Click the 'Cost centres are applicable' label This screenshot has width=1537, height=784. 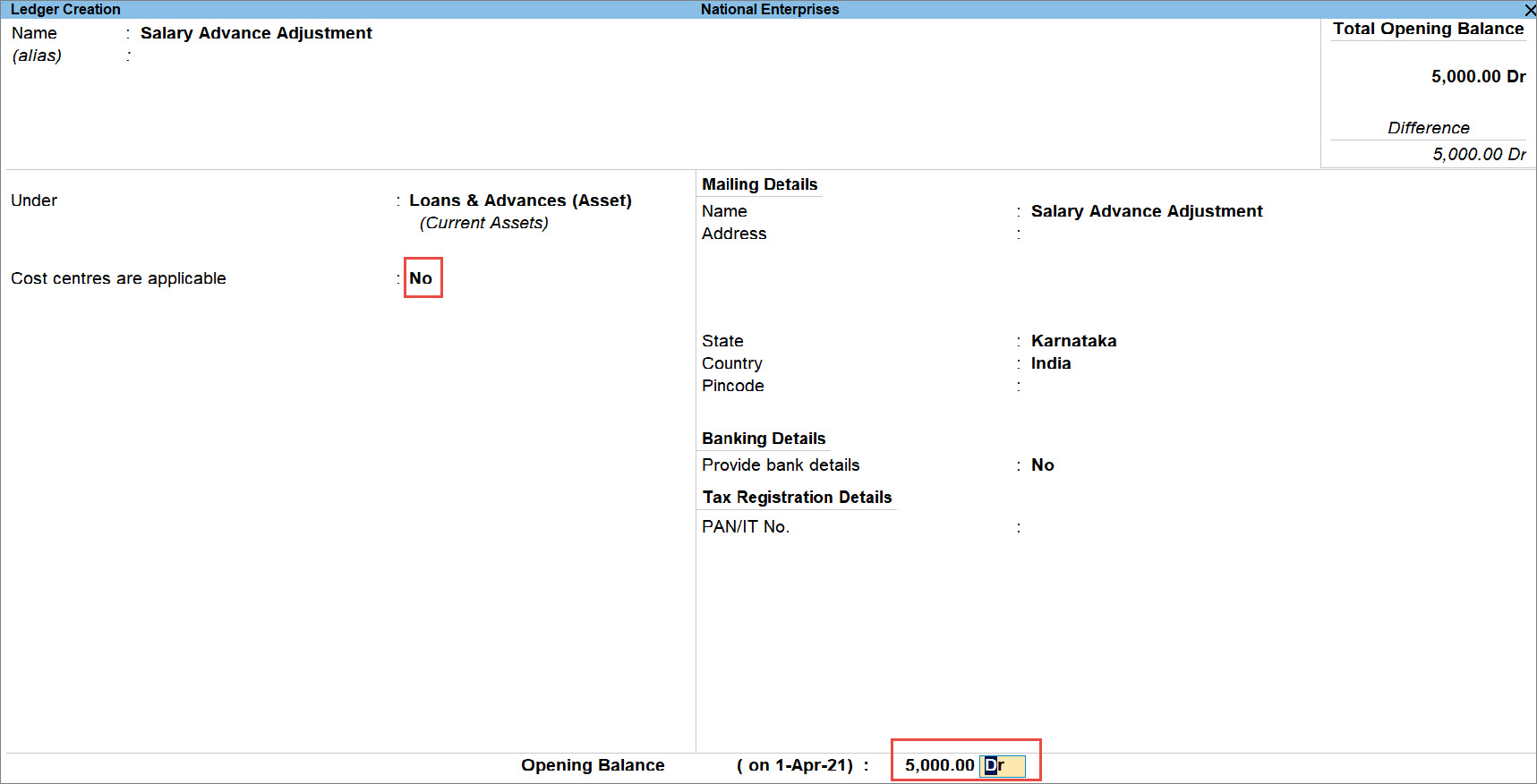tap(118, 278)
